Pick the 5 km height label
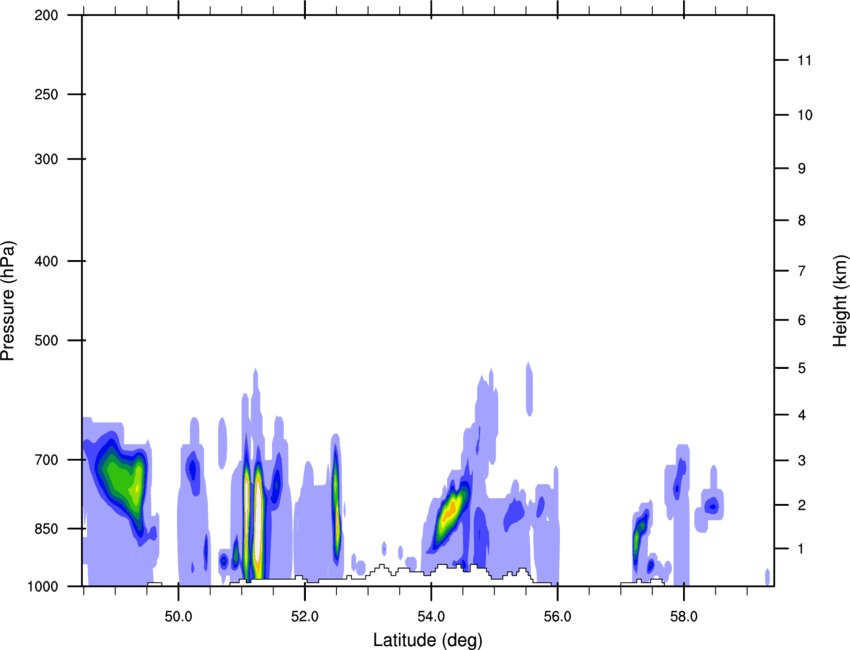Screen dimensions: 850x650 (x=802, y=369)
